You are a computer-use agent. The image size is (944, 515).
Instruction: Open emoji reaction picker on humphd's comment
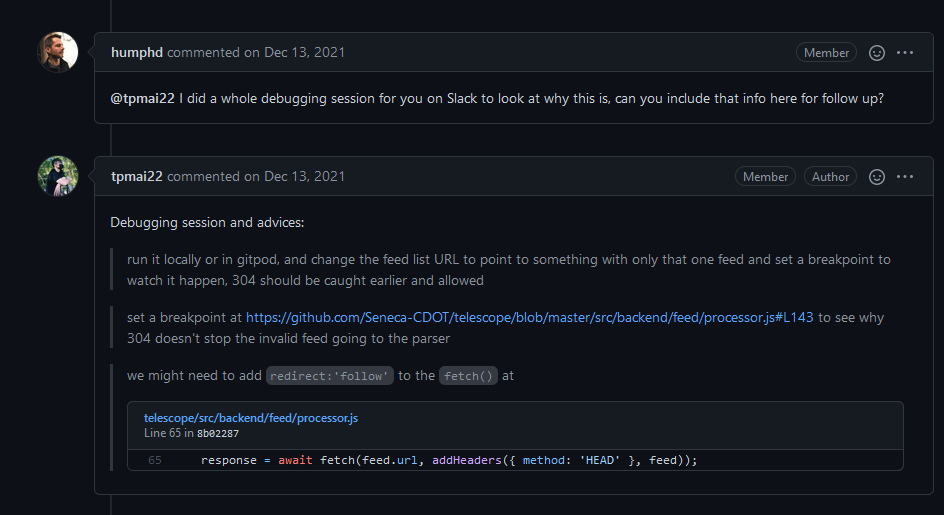point(877,53)
